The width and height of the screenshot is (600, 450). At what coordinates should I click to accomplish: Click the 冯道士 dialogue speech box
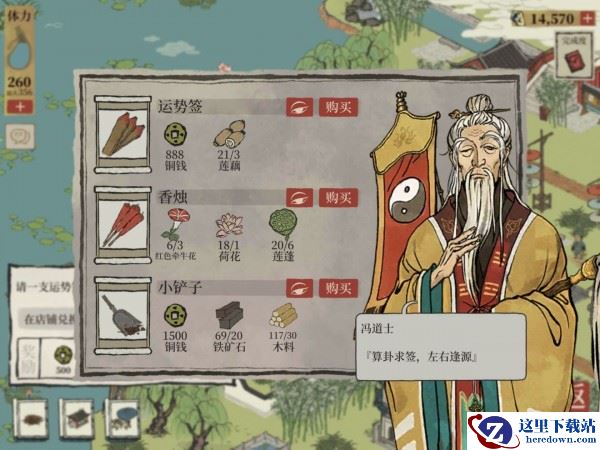coord(441,347)
